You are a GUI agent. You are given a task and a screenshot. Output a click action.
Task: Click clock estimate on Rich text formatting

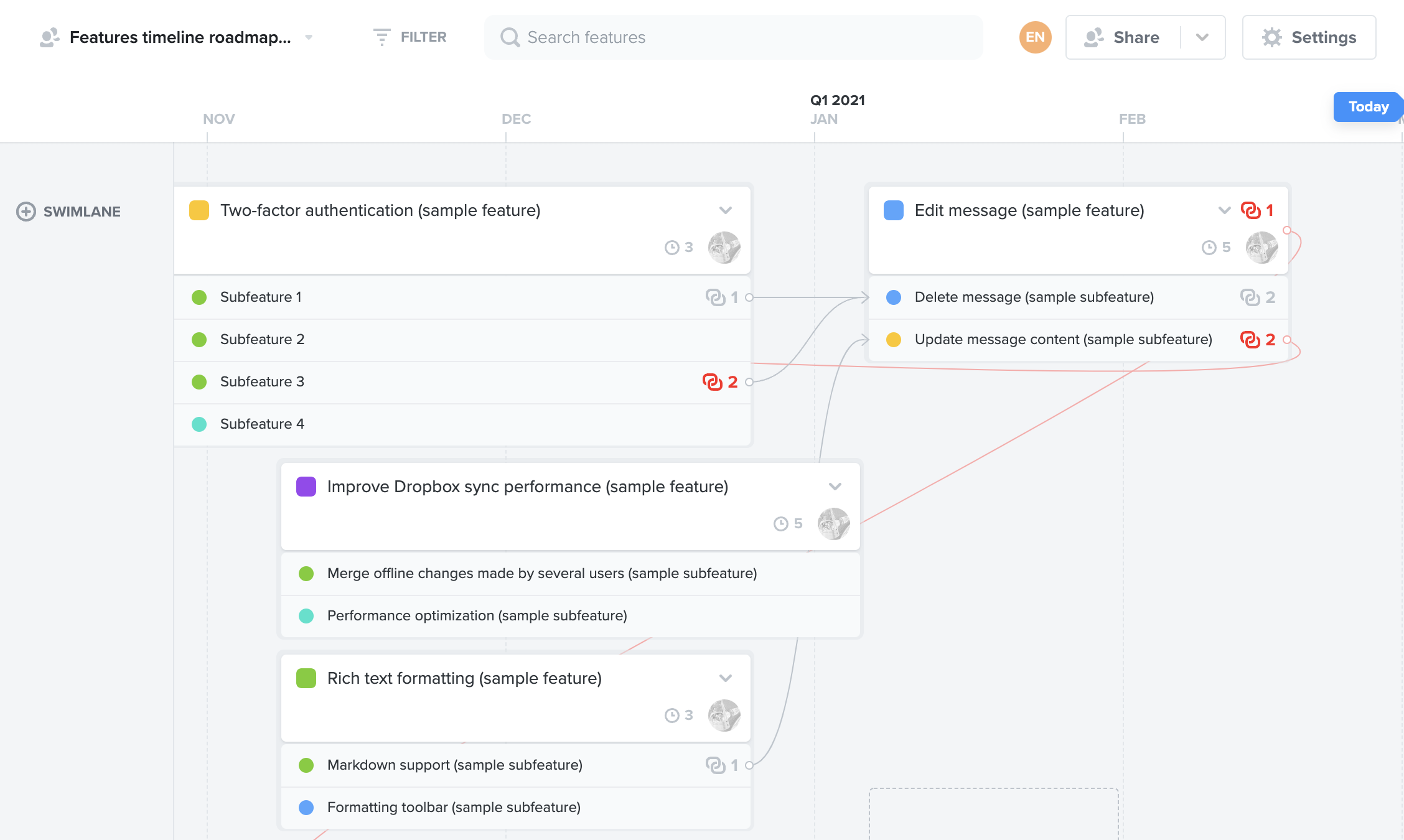[x=678, y=716]
